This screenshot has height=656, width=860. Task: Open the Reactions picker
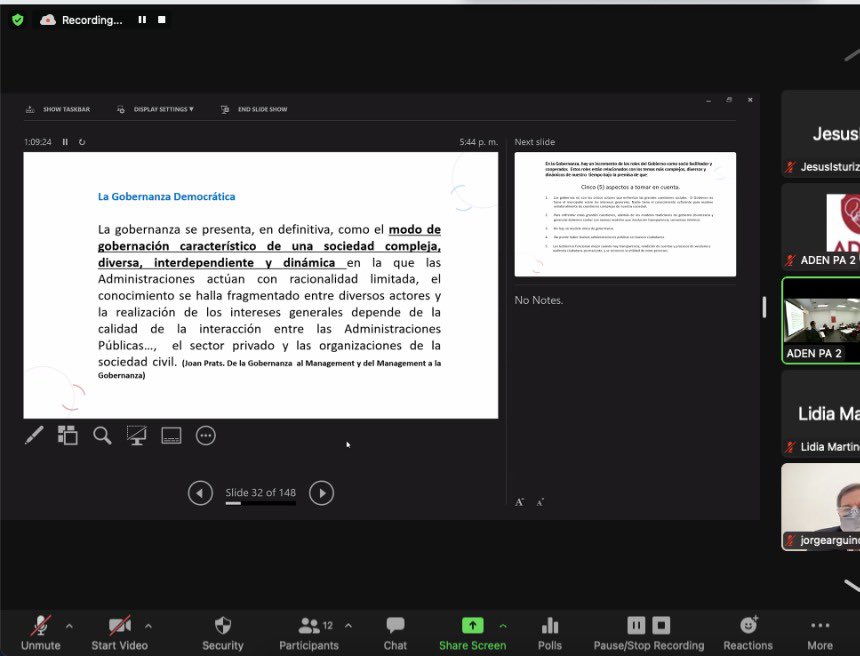[748, 633]
